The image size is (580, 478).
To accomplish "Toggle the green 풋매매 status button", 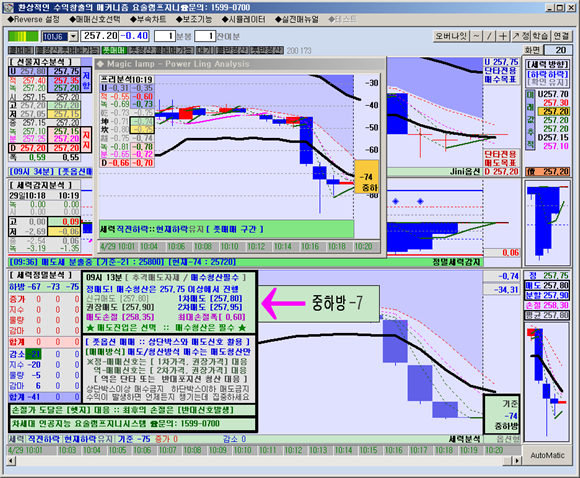I will click(x=114, y=50).
